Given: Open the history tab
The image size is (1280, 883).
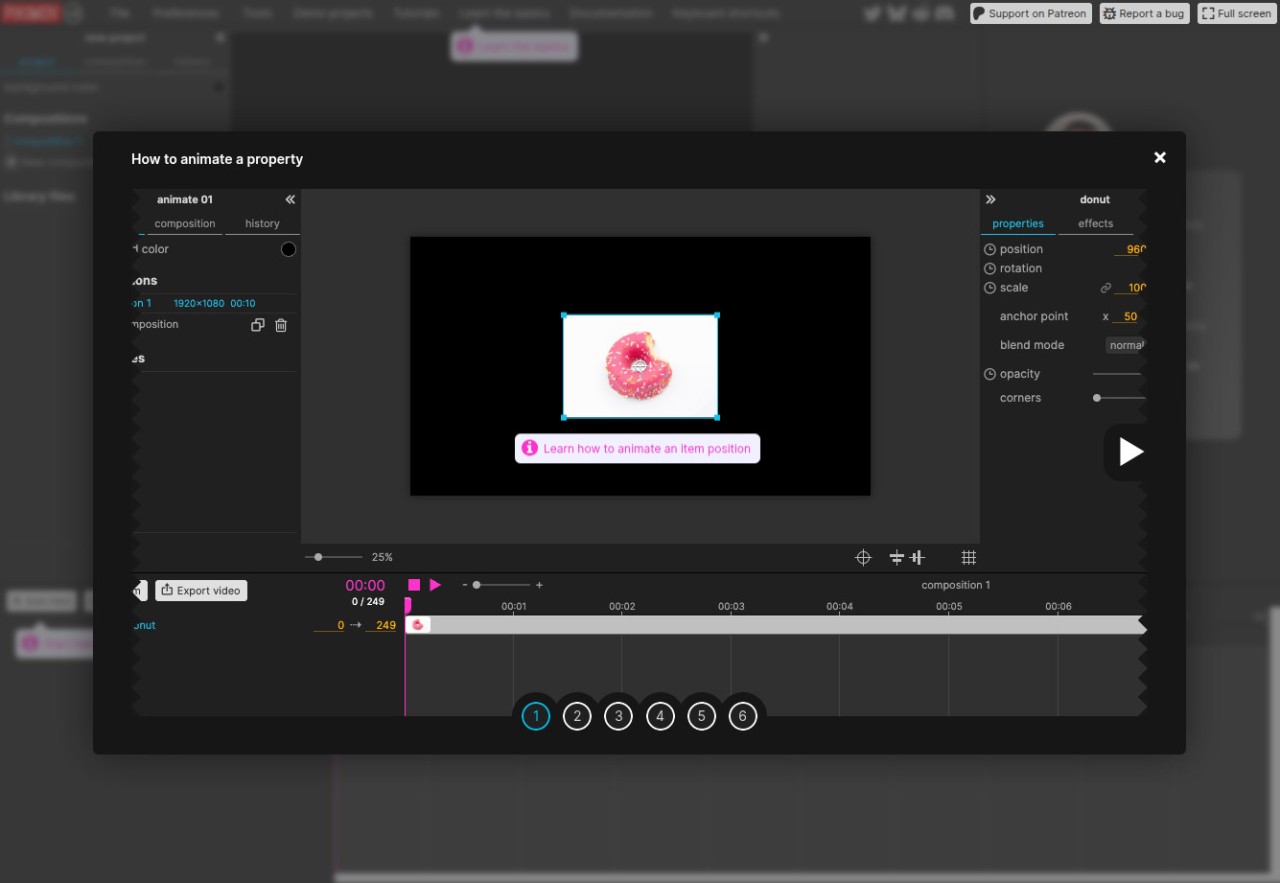Looking at the screenshot, I should coord(262,224).
